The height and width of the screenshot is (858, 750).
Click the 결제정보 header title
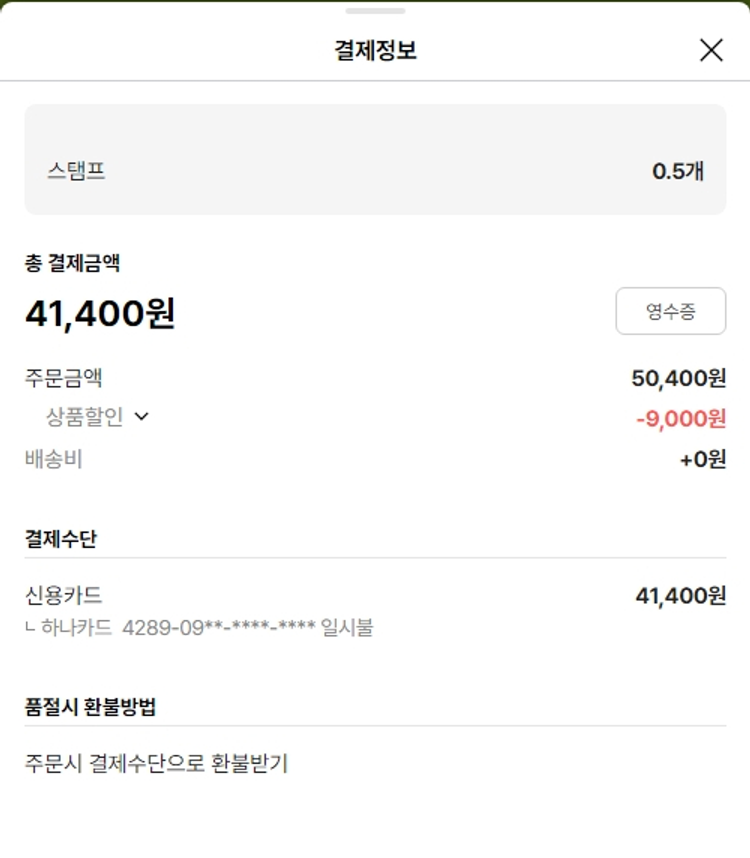click(375, 50)
